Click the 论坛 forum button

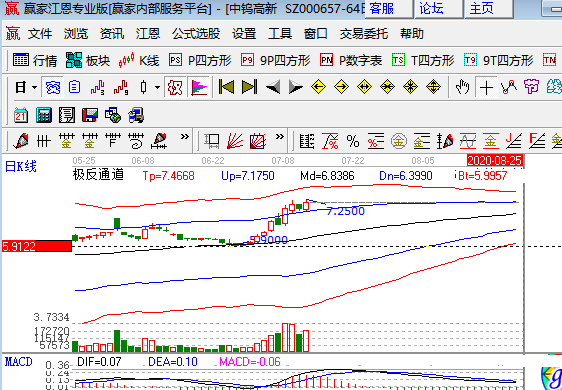tap(438, 9)
